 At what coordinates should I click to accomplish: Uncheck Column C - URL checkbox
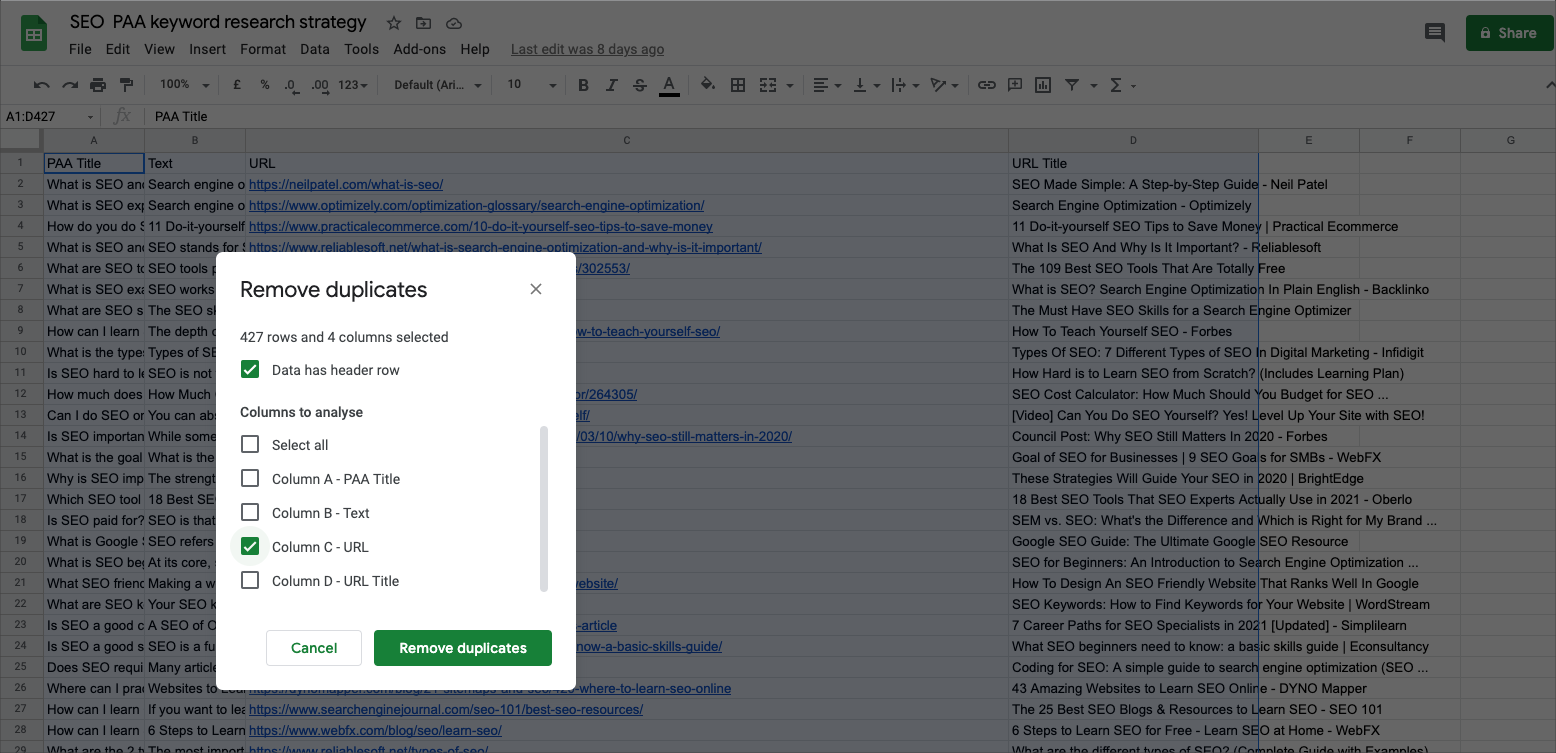click(x=250, y=547)
